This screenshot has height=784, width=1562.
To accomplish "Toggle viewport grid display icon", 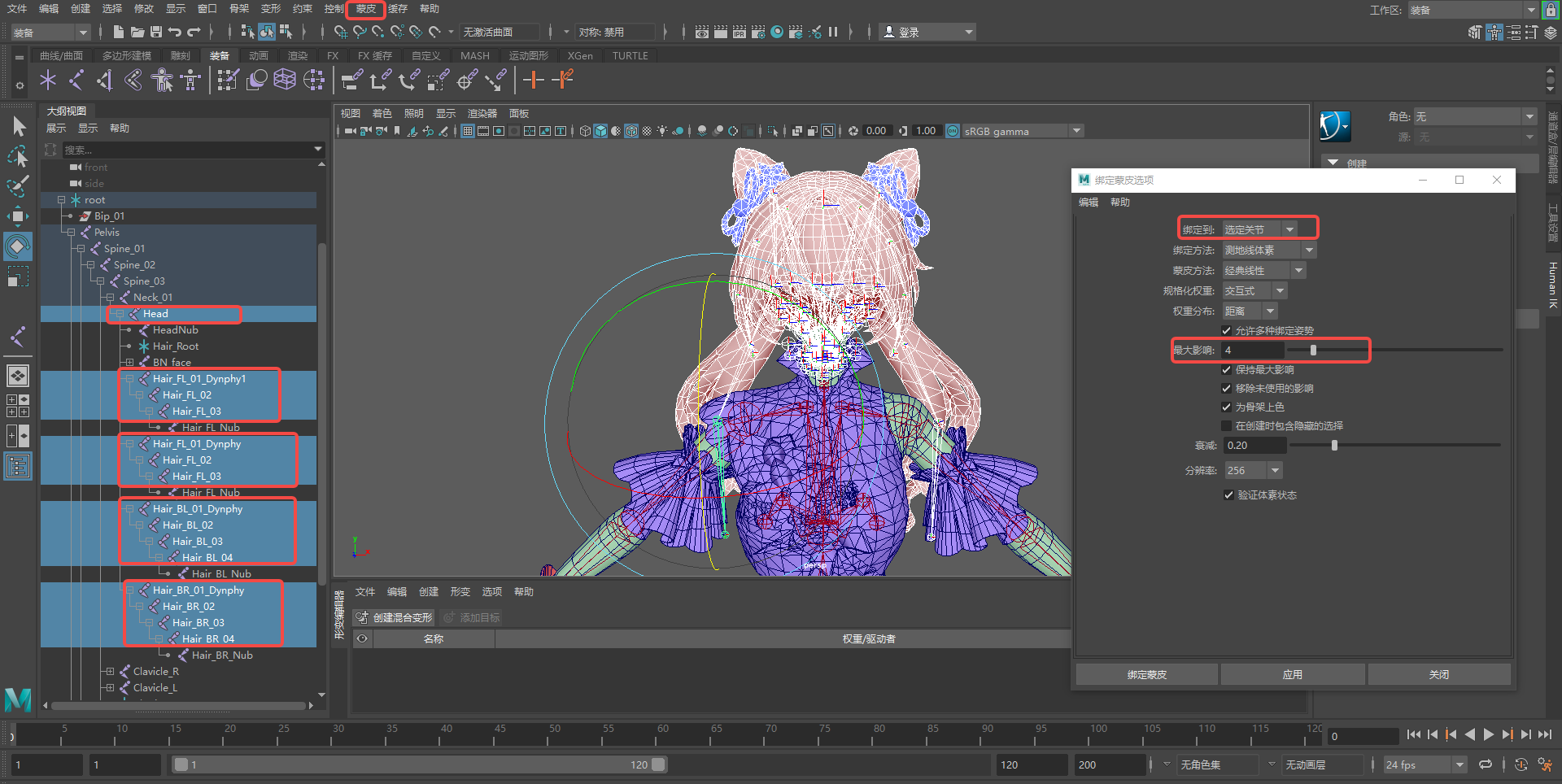I will (x=468, y=131).
